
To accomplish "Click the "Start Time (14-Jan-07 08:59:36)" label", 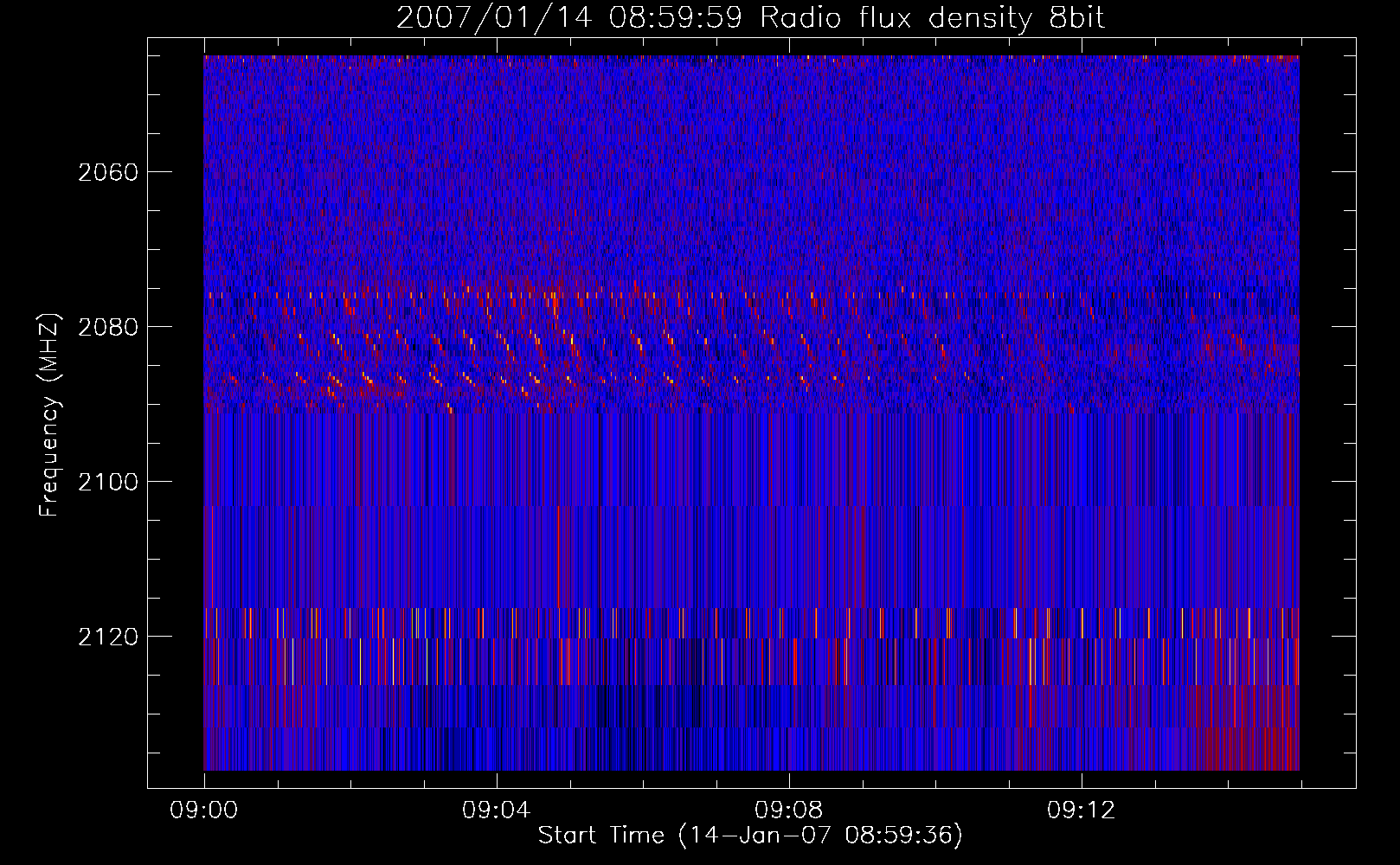I will (750, 836).
